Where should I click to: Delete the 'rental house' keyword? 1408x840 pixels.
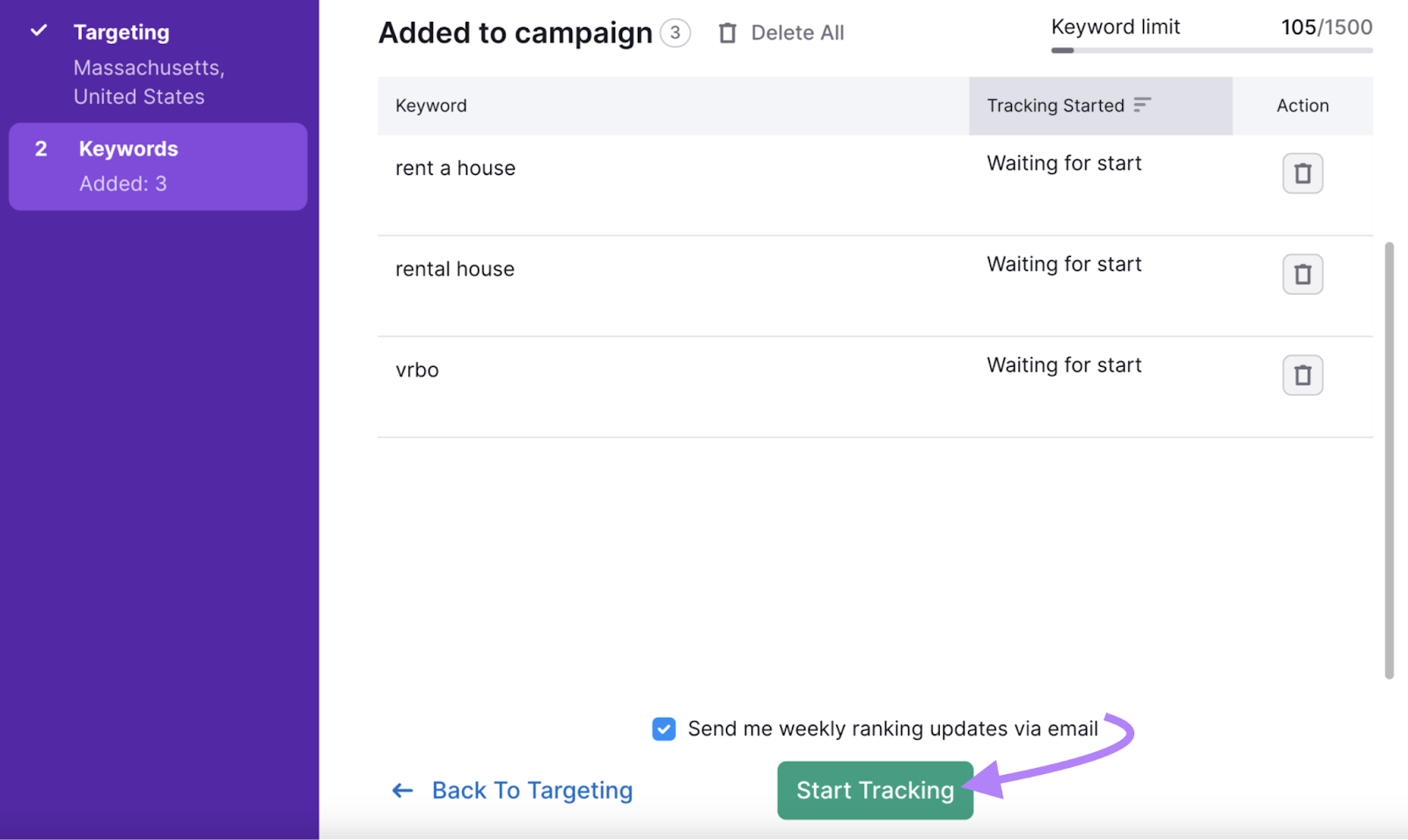(x=1302, y=274)
